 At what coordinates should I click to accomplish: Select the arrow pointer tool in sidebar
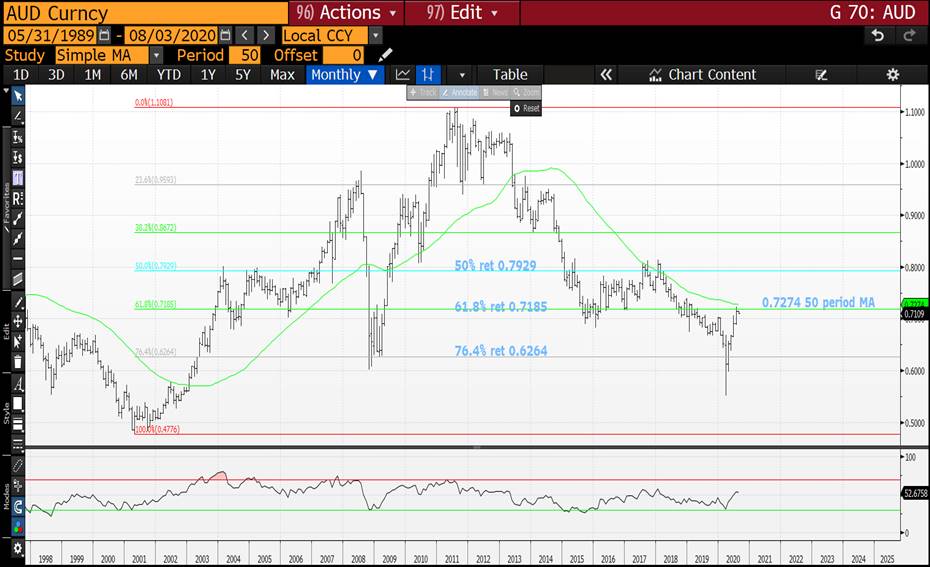tap(17, 96)
